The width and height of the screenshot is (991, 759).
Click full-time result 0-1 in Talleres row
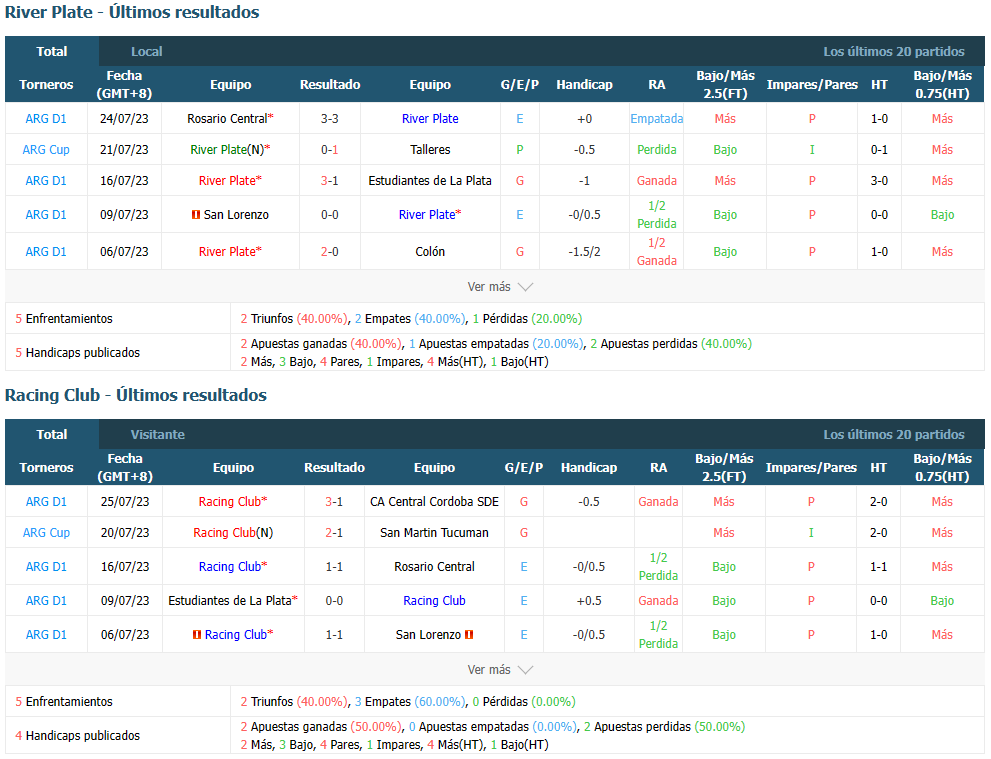(330, 150)
